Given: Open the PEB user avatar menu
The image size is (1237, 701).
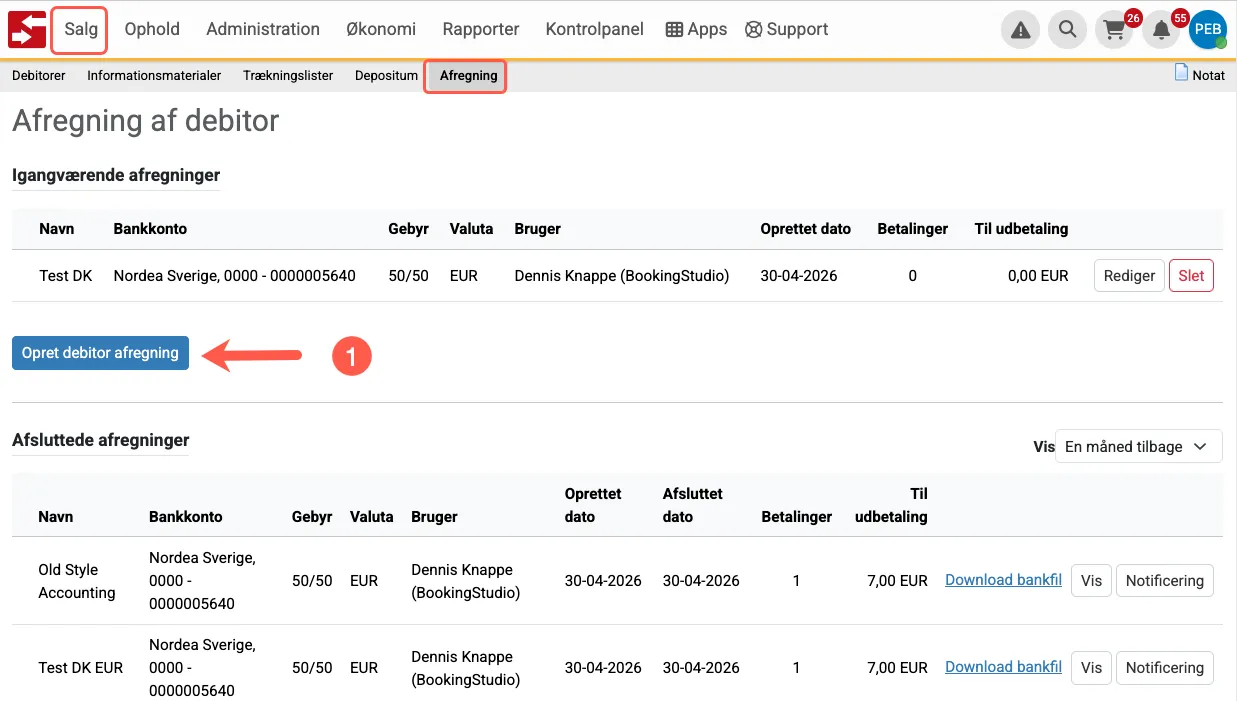Looking at the screenshot, I should 1208,30.
